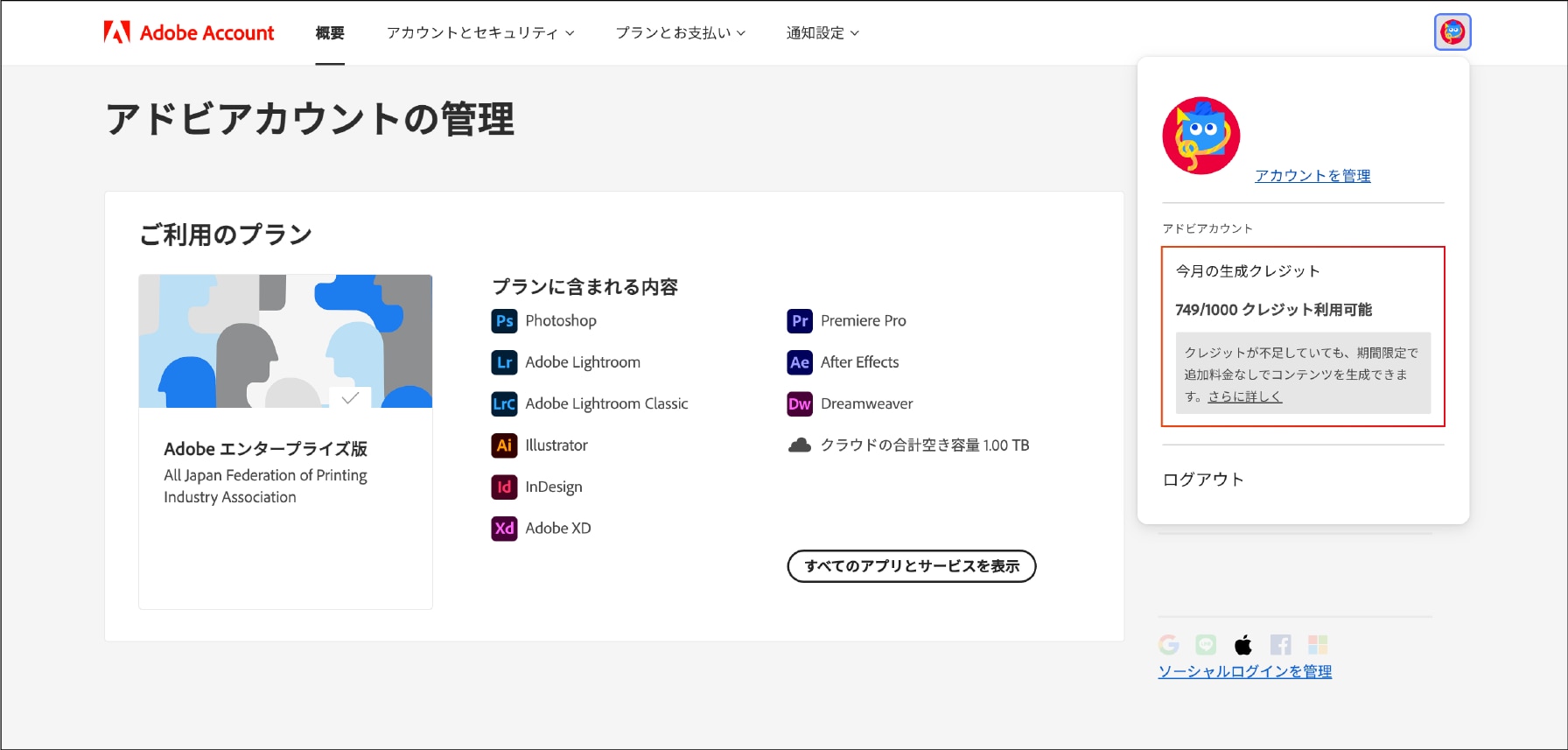Click さらに詳しく link
This screenshot has height=750, width=1568.
[x=1245, y=396]
